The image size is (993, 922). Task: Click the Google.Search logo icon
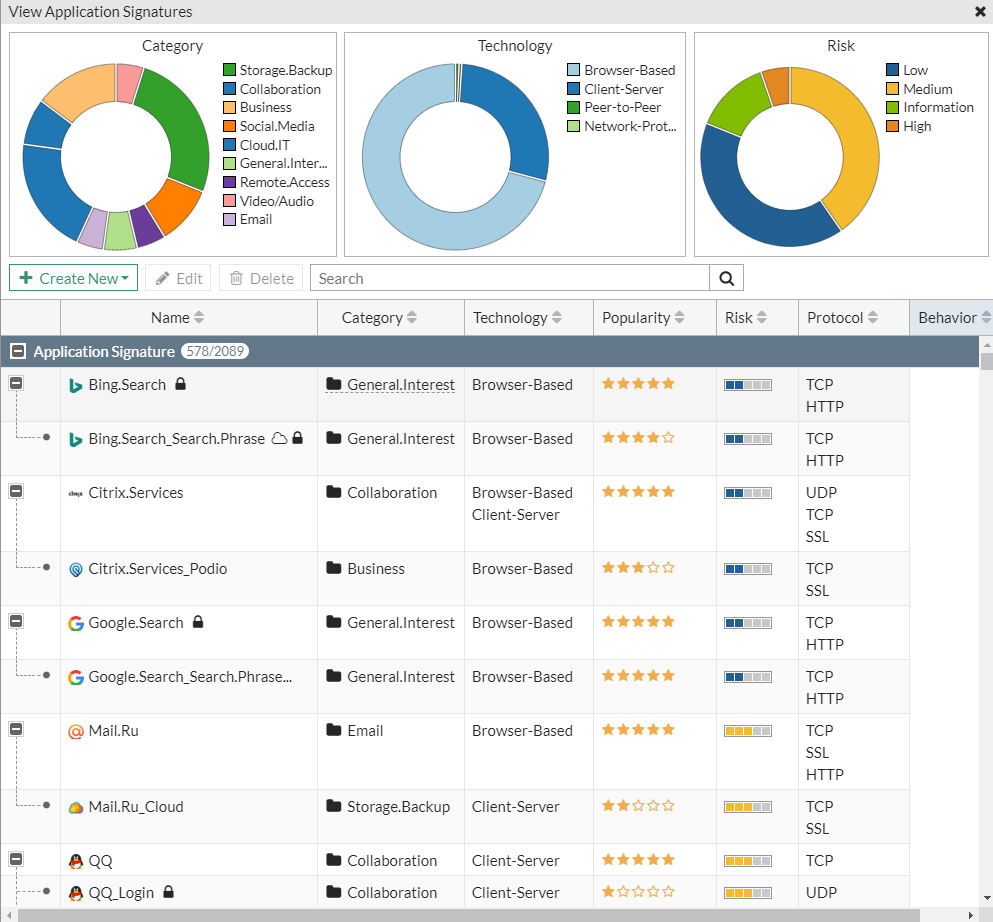tap(75, 623)
